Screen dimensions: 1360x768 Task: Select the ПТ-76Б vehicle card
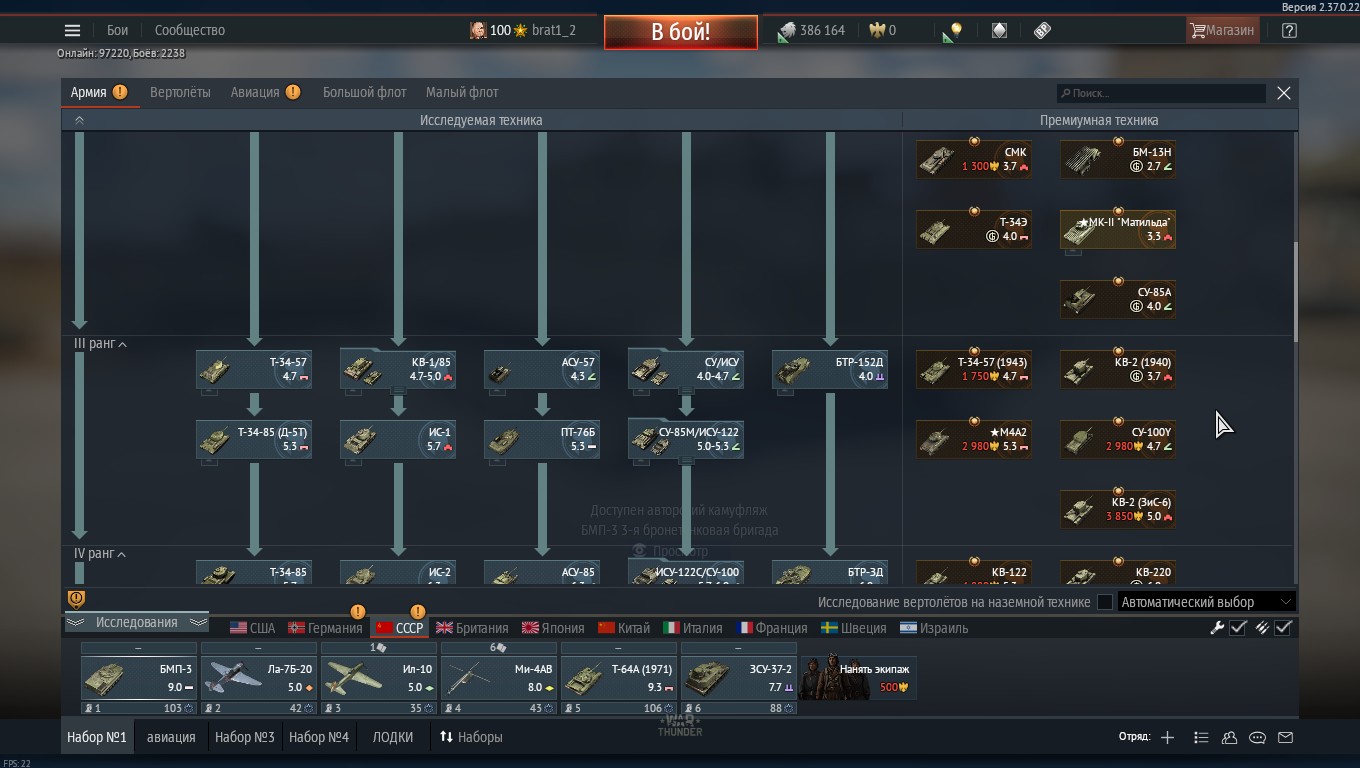(x=542, y=439)
